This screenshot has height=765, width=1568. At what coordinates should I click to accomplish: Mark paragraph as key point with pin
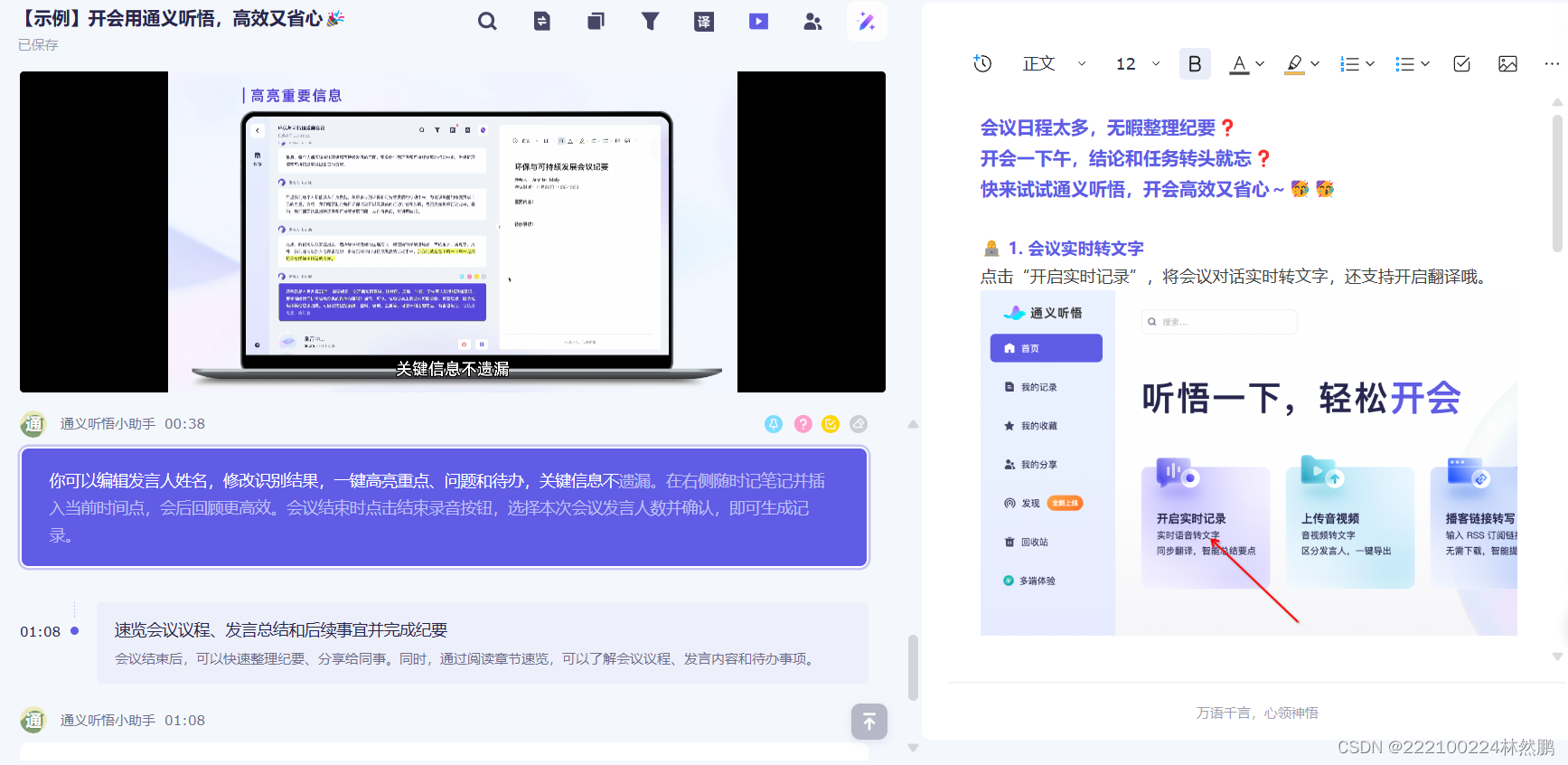(x=774, y=424)
